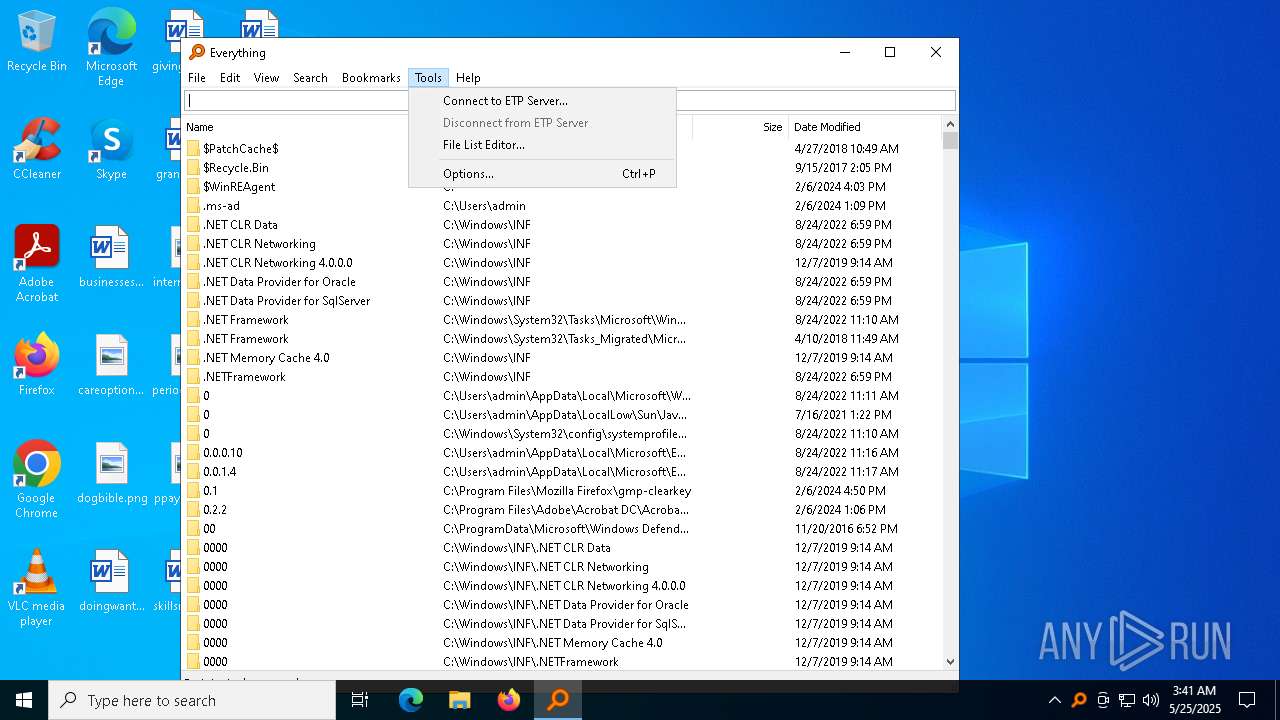Screen dimensions: 1280x720
Task: Open Adobe Acrobat desktop shortcut
Action: click(37, 263)
